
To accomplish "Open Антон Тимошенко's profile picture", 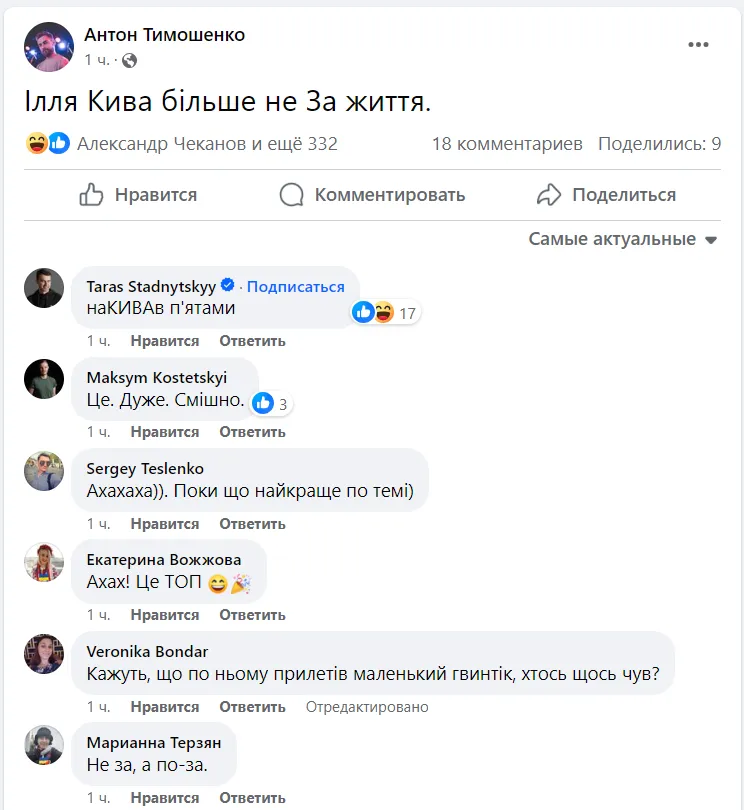I will tap(48, 47).
